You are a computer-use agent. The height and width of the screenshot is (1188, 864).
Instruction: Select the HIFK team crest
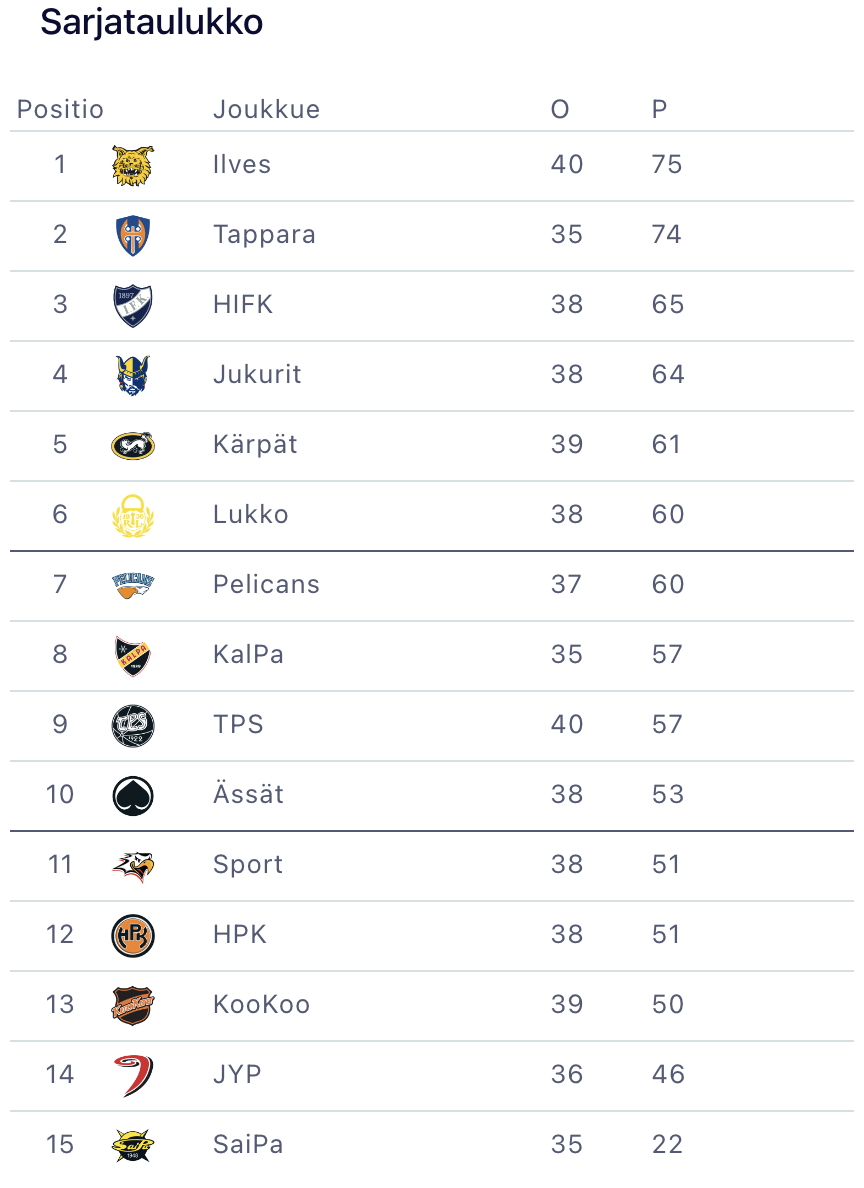click(133, 305)
